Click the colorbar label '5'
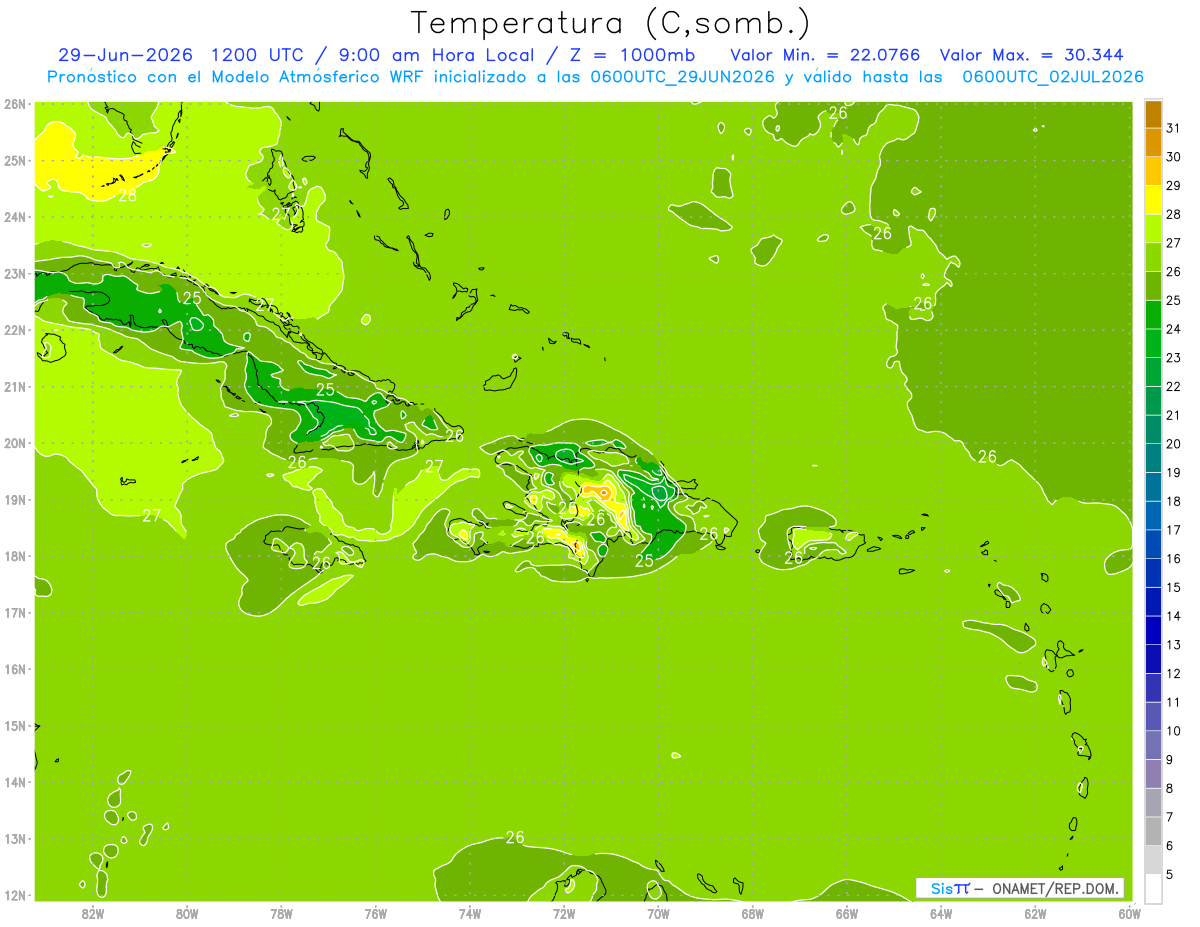 click(x=1171, y=875)
